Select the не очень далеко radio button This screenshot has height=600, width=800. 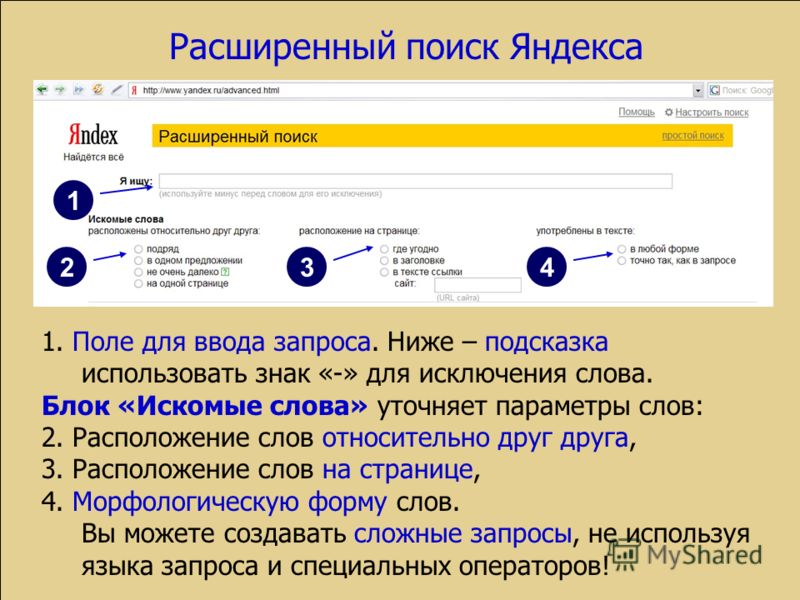coord(138,272)
